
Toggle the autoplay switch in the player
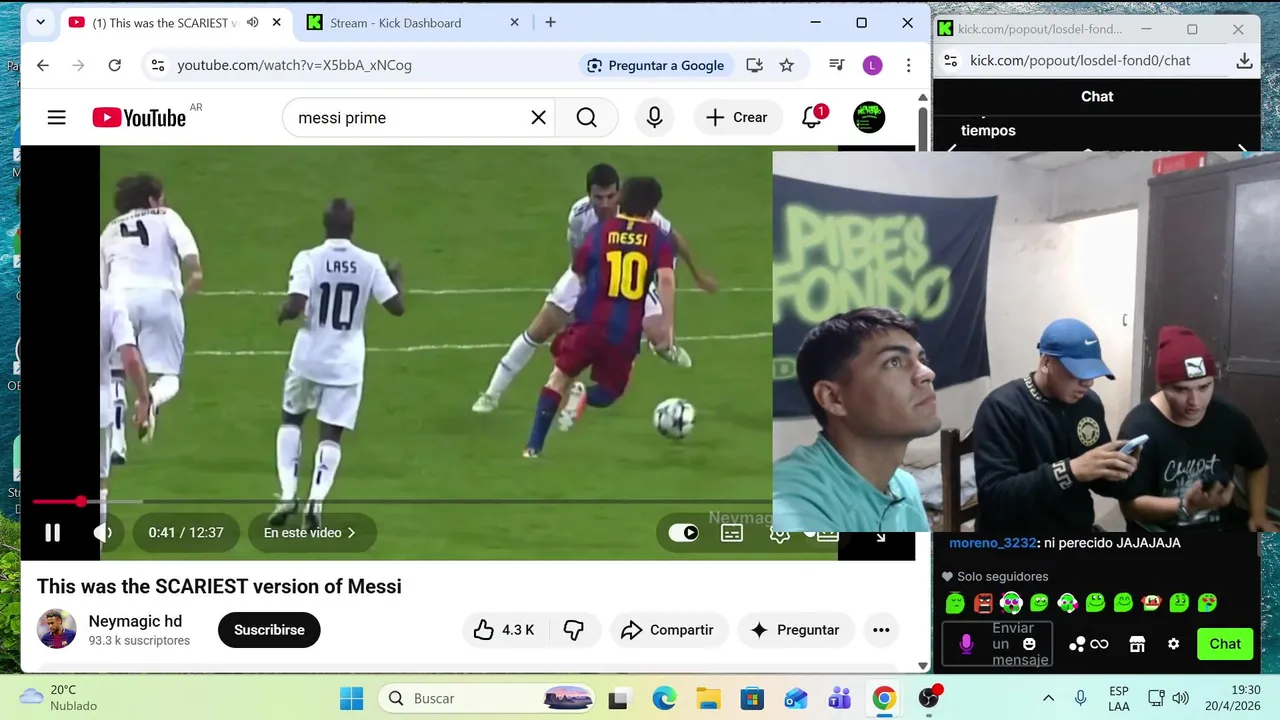pyautogui.click(x=684, y=533)
